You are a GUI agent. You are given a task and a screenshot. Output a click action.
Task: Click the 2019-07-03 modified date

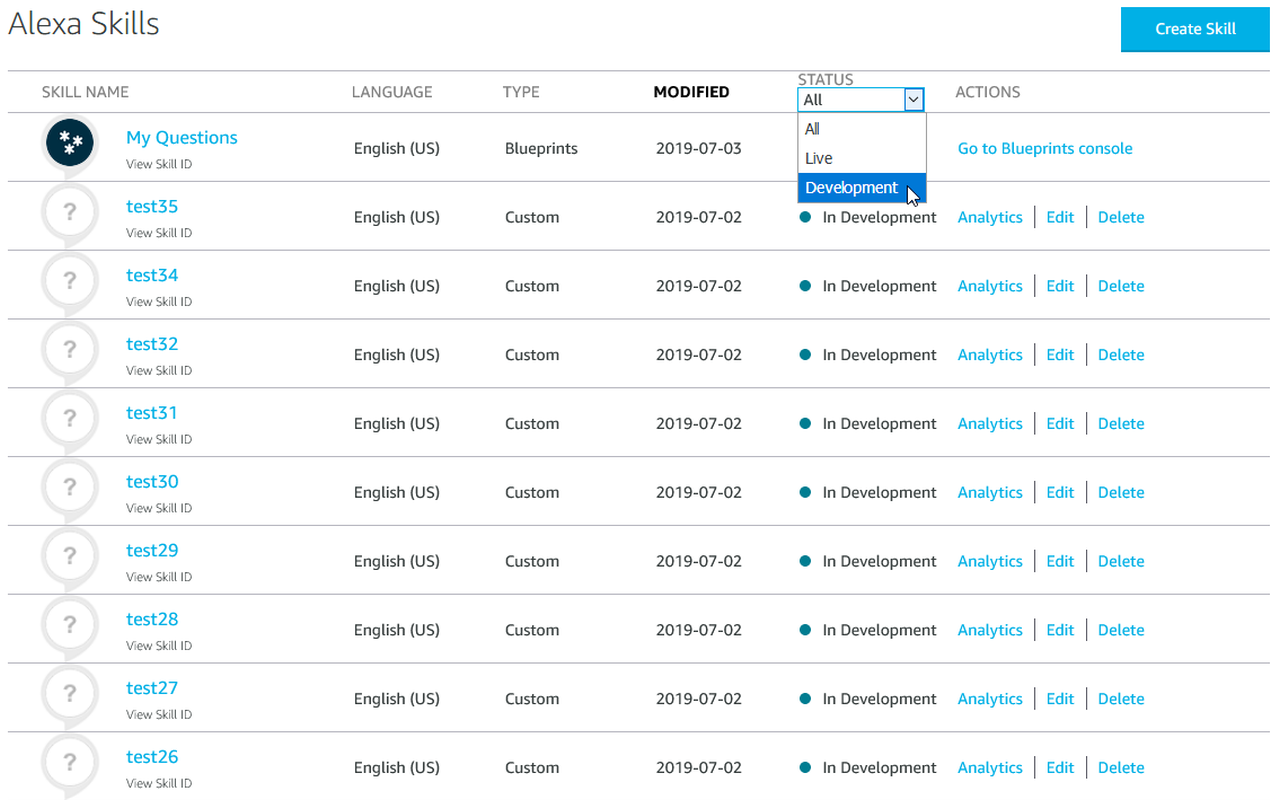[699, 148]
